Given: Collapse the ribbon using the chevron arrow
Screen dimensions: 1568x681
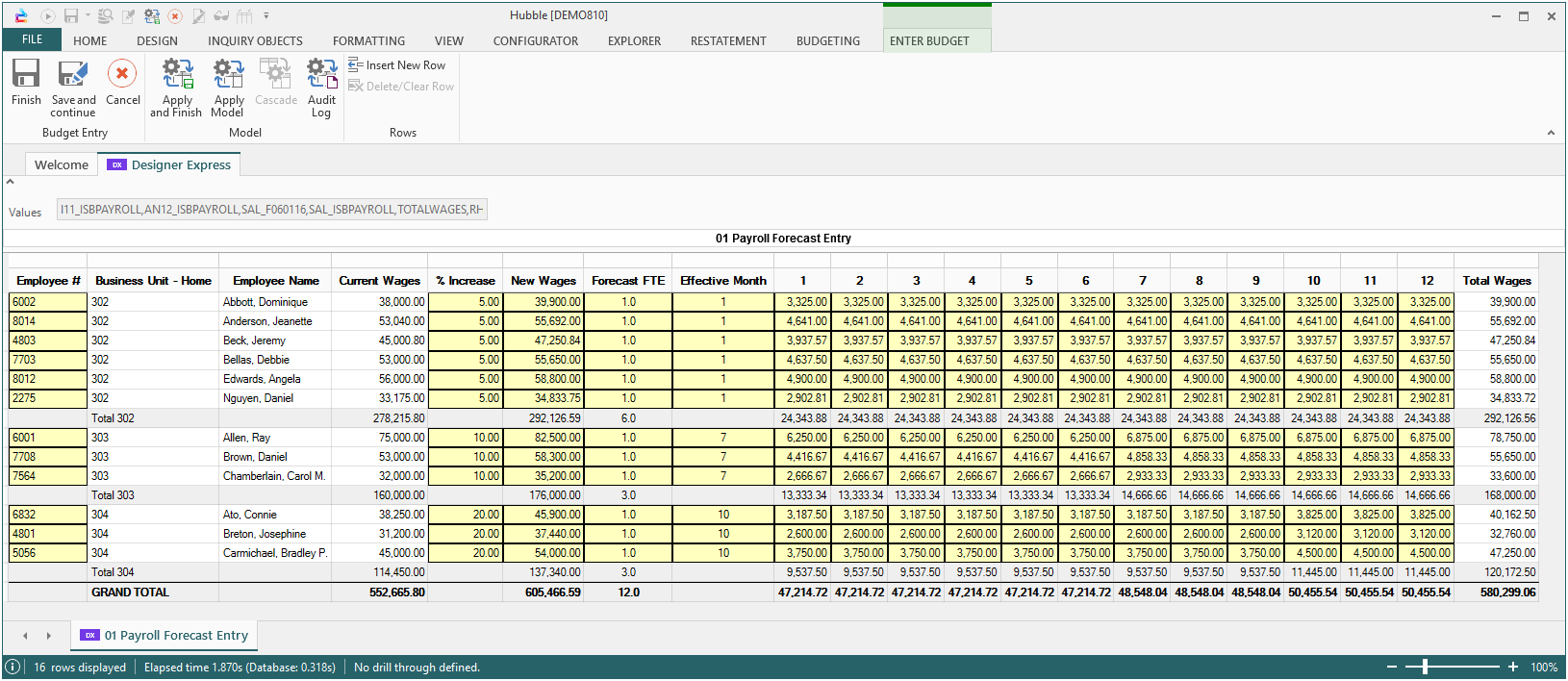Looking at the screenshot, I should (1551, 133).
